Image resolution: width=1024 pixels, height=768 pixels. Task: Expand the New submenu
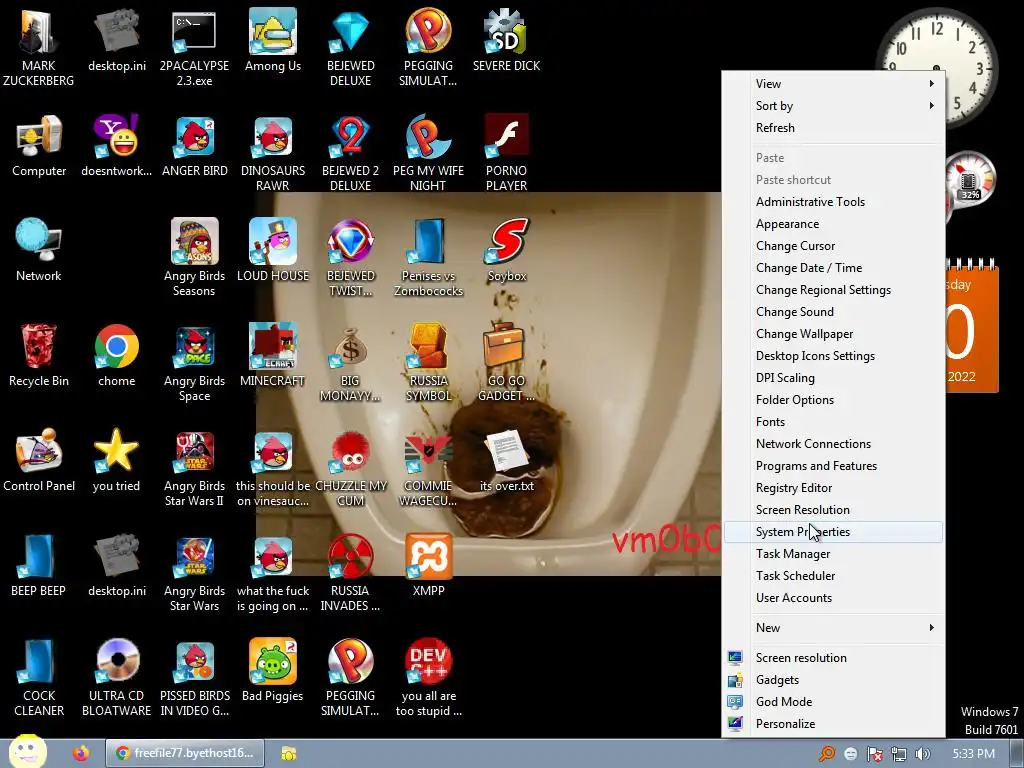[833, 628]
